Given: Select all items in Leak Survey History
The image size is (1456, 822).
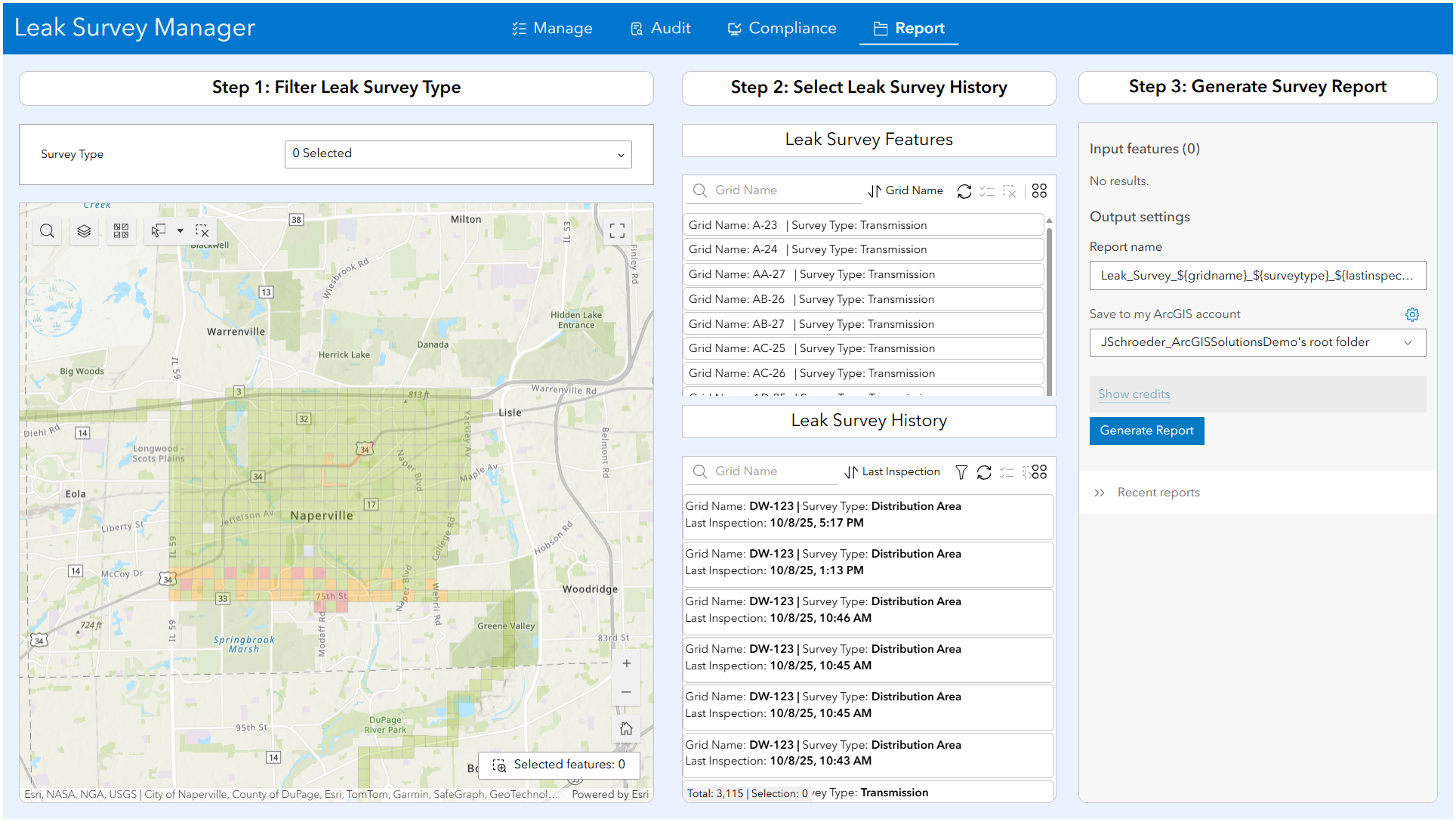Looking at the screenshot, I should (1007, 471).
